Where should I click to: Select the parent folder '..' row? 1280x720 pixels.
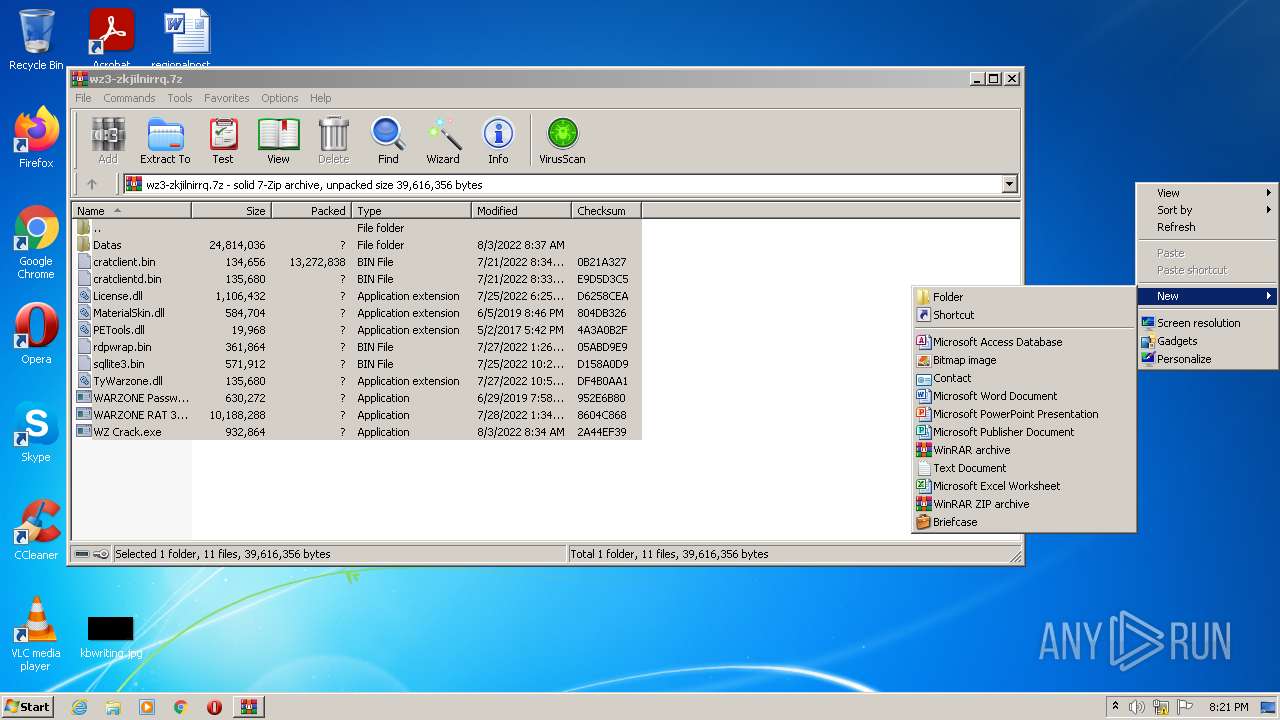pyautogui.click(x=357, y=228)
